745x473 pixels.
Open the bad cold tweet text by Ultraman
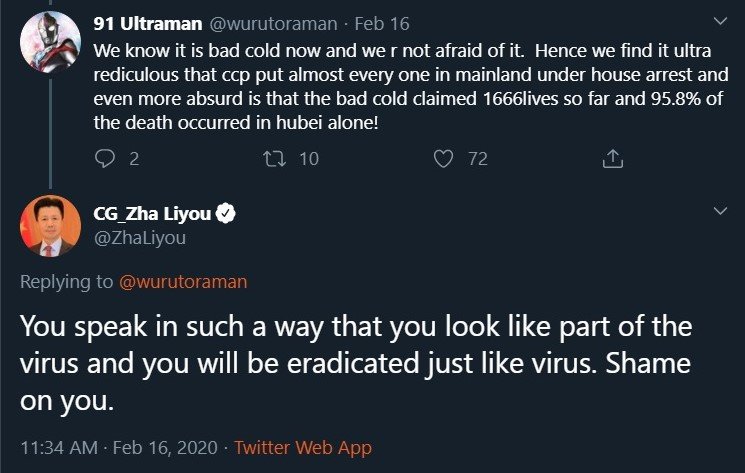tap(411, 87)
